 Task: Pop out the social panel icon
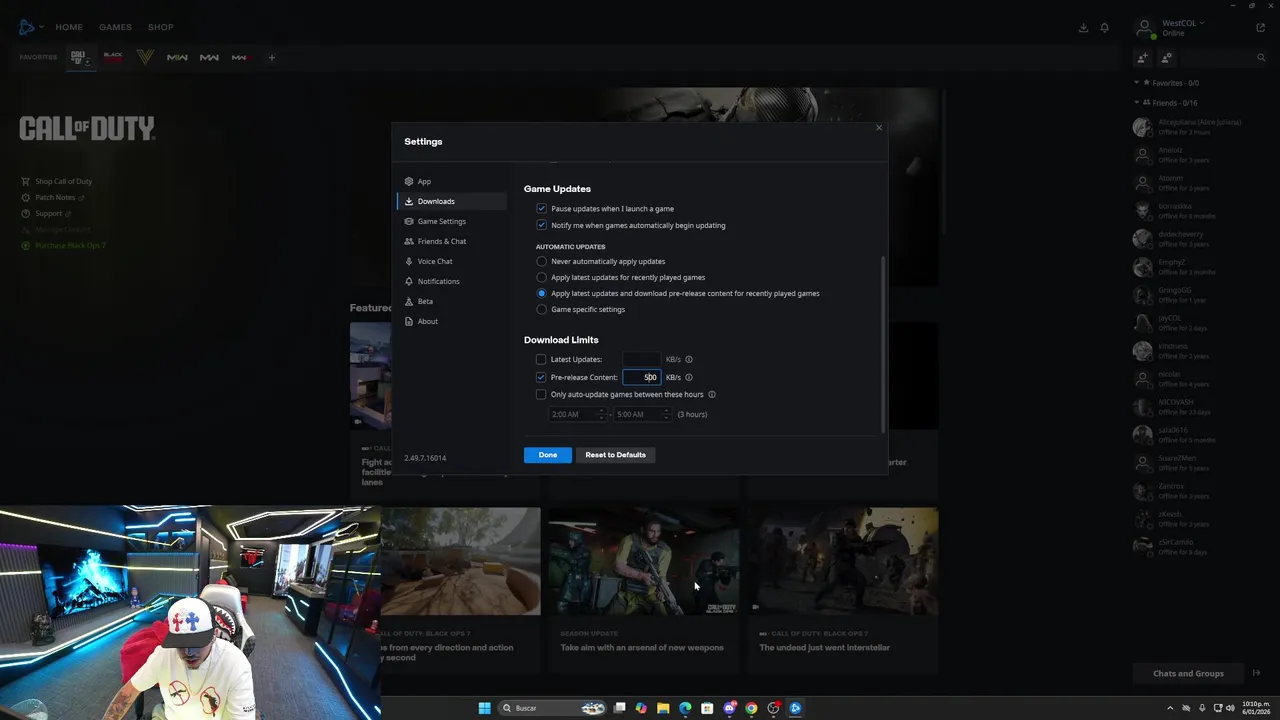(x=1260, y=27)
